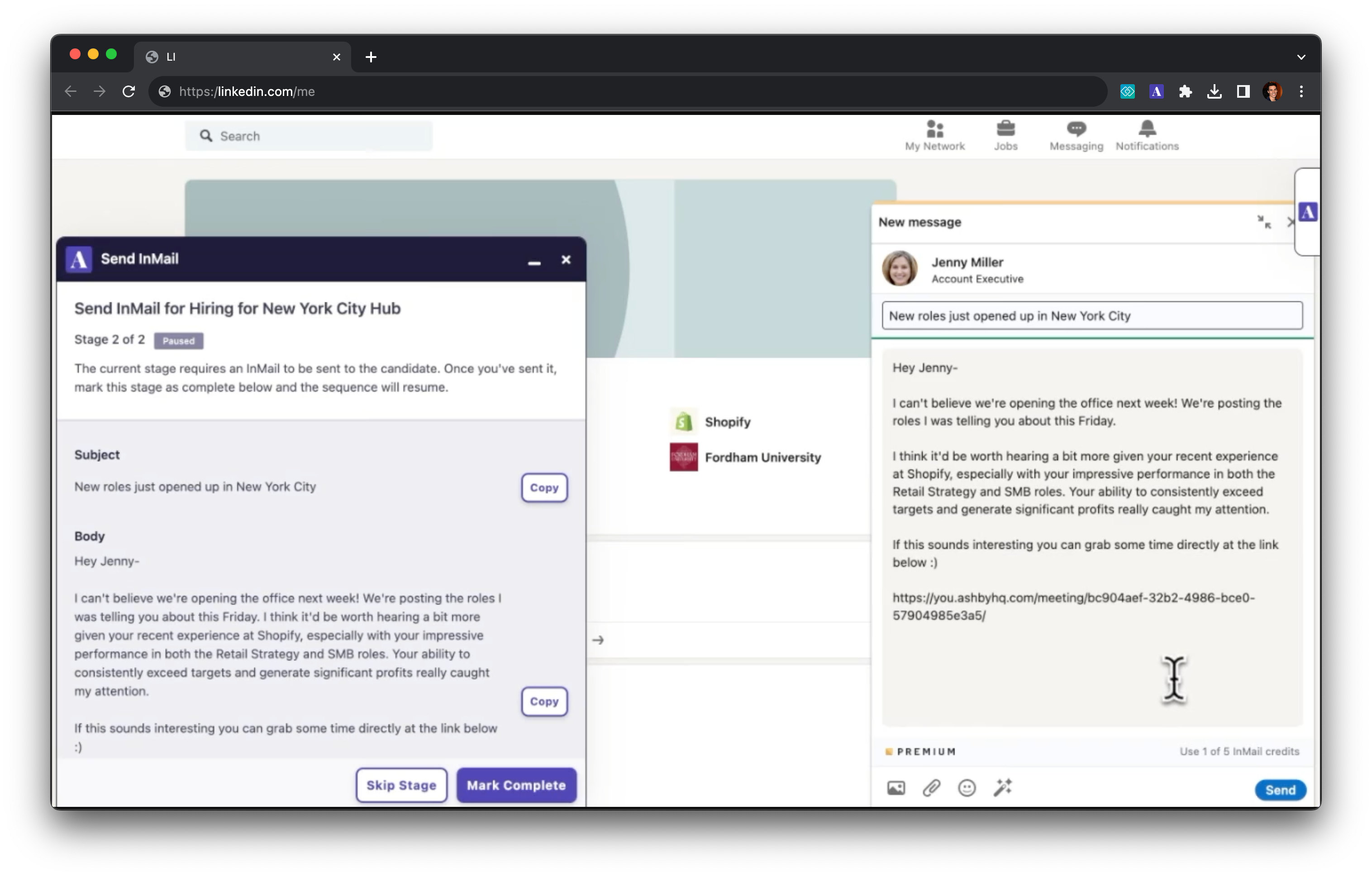Open the browser extensions puzzle icon
The height and width of the screenshot is (877, 1372).
pos(1185,92)
